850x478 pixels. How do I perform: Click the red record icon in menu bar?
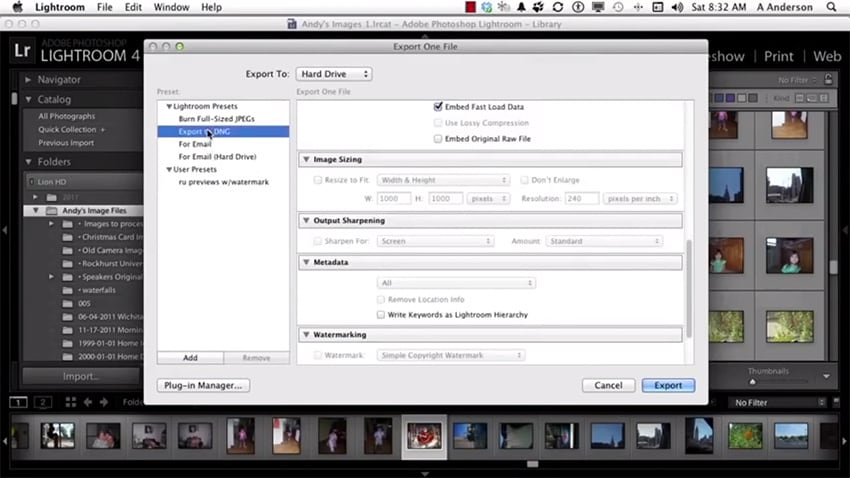pyautogui.click(x=471, y=7)
